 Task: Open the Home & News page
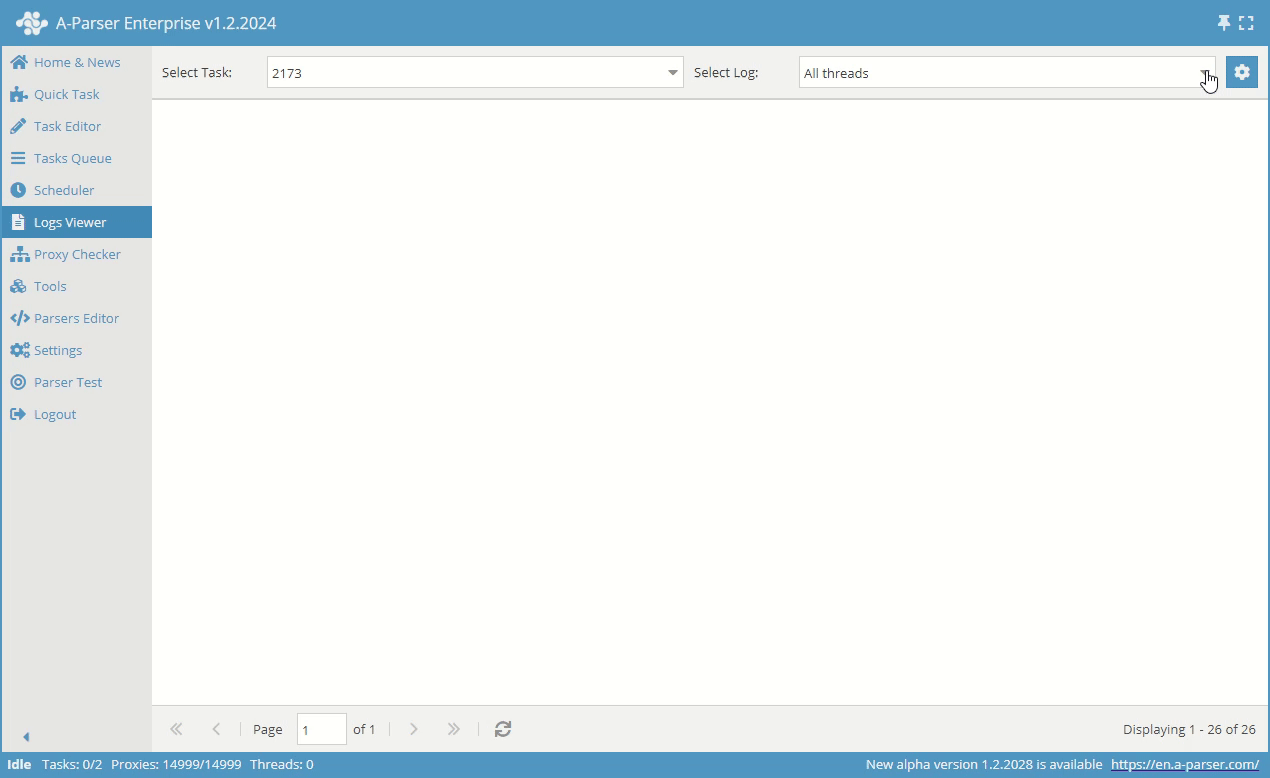77,61
